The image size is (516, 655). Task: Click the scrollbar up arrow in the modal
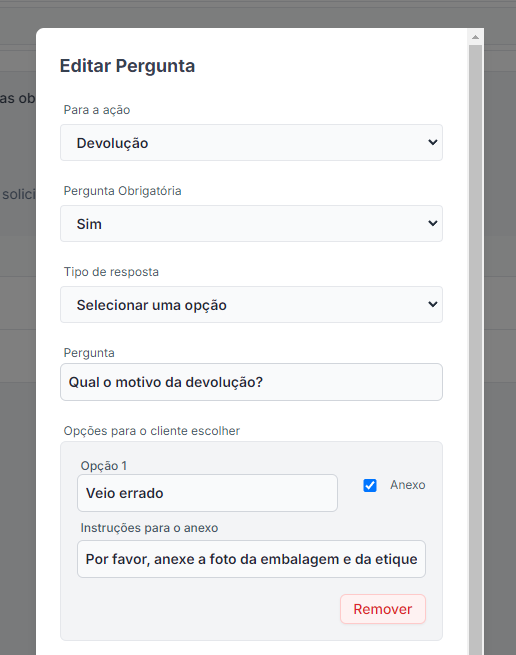(x=475, y=37)
